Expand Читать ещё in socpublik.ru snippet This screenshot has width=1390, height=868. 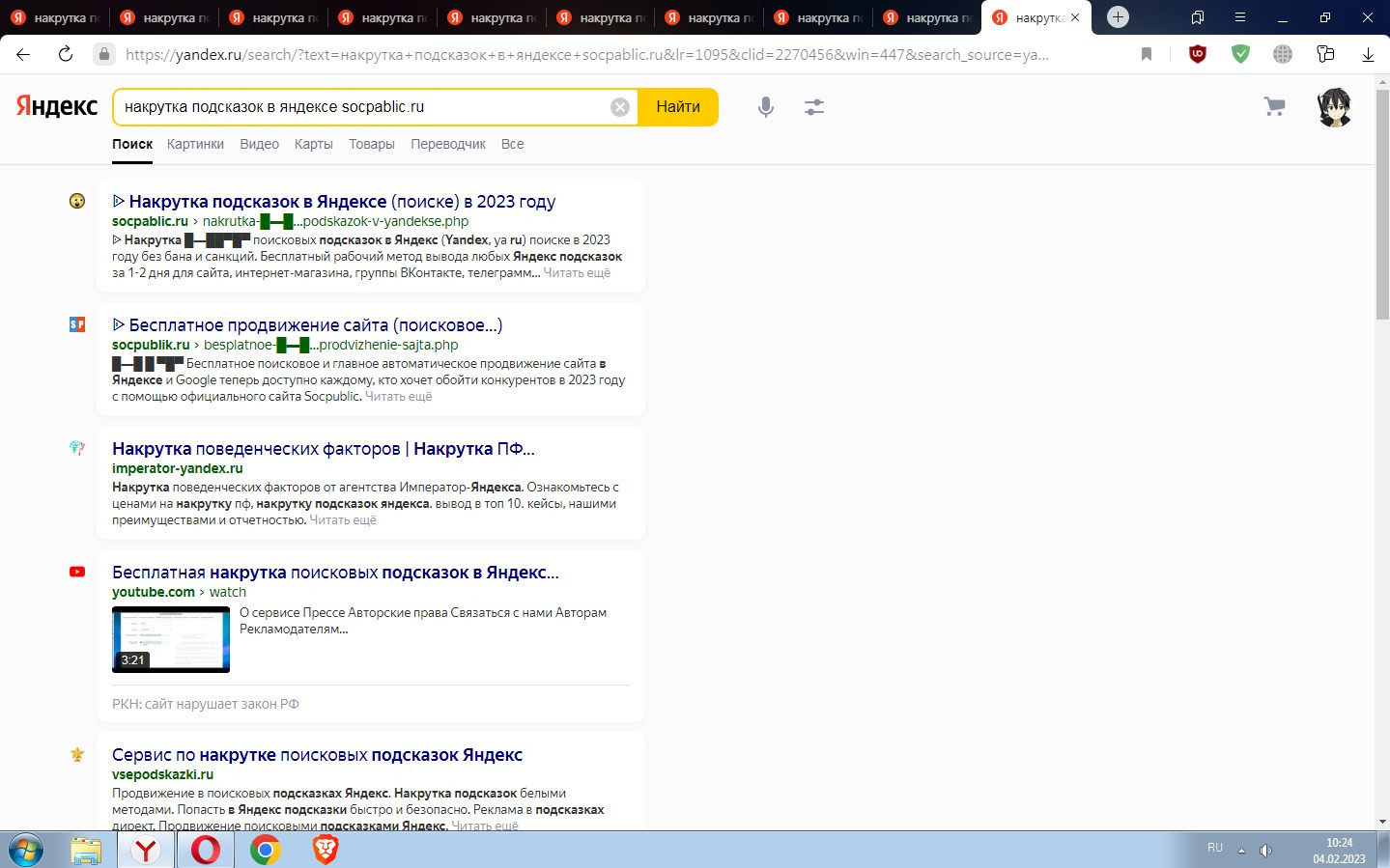(x=398, y=397)
